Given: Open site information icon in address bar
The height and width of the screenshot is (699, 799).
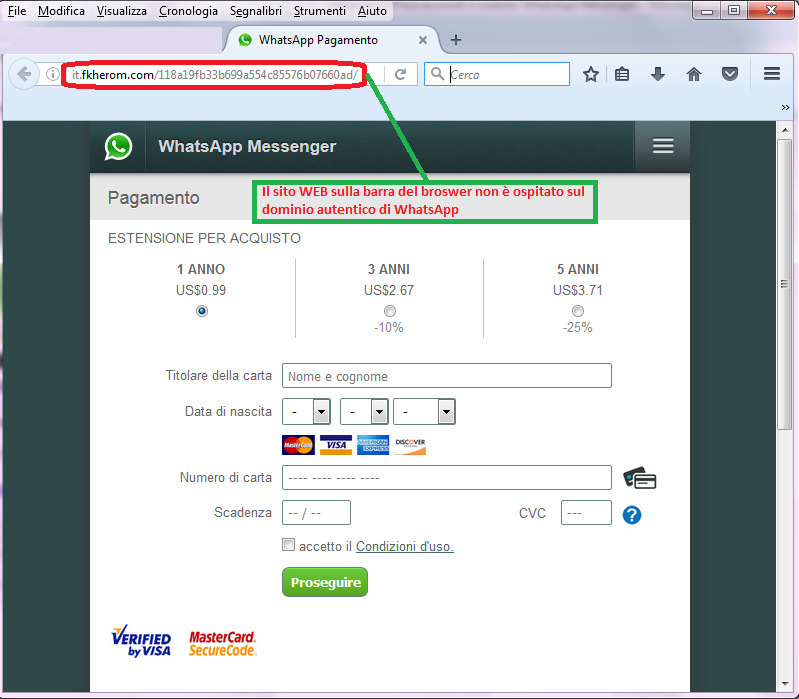Looking at the screenshot, I should click(x=52, y=74).
